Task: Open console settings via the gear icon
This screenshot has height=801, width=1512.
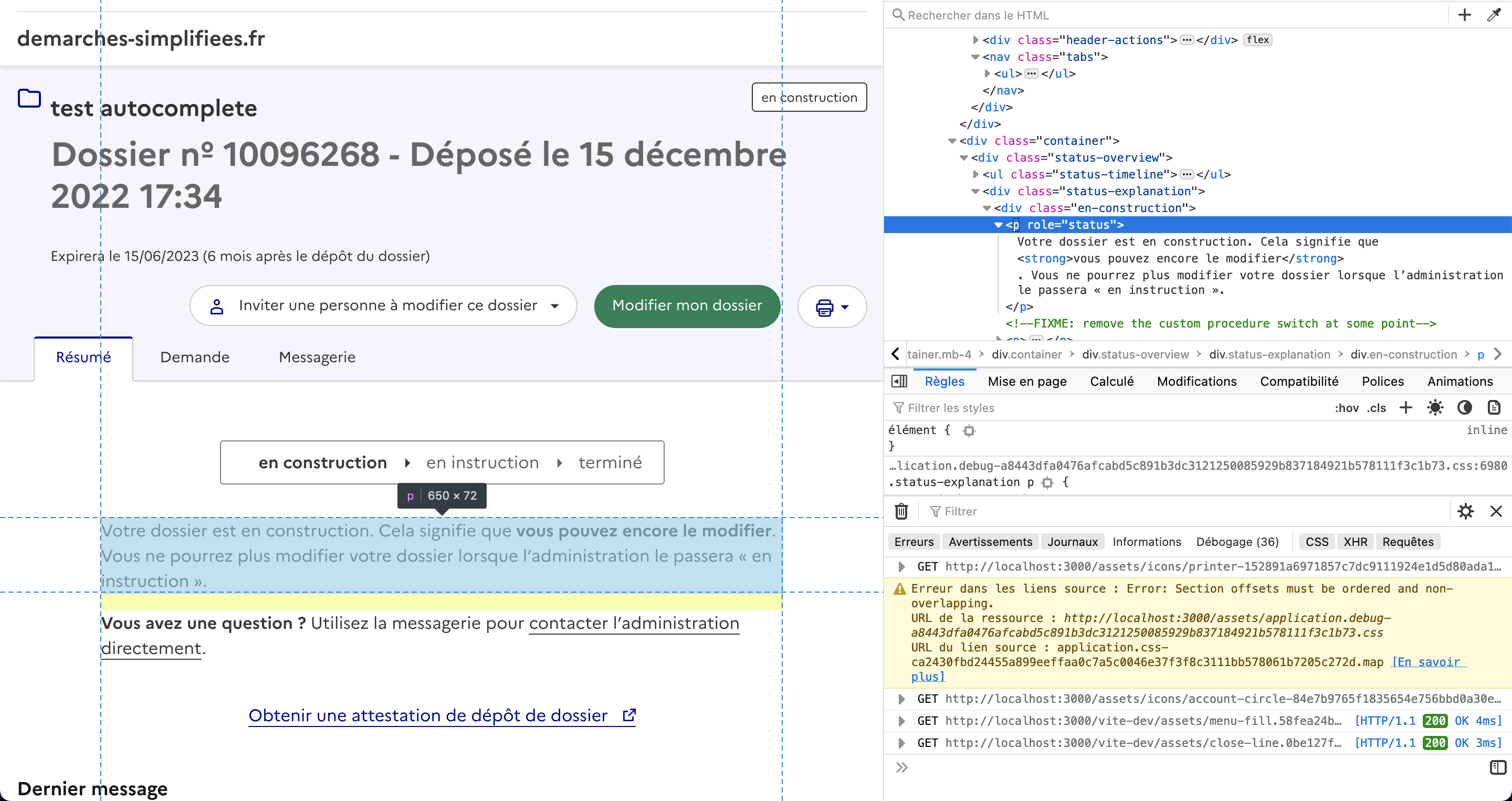Action: [1466, 511]
